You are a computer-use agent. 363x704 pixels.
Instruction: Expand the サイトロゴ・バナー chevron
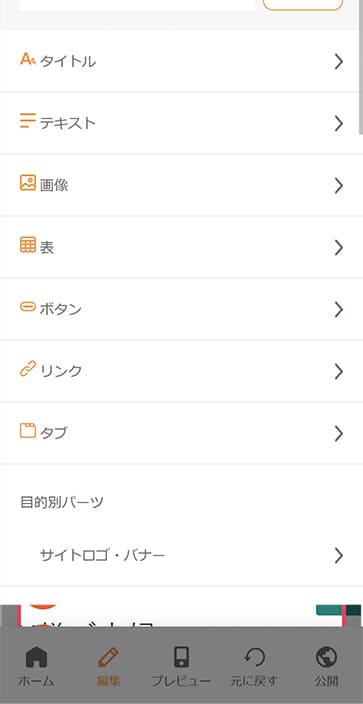[339, 556]
